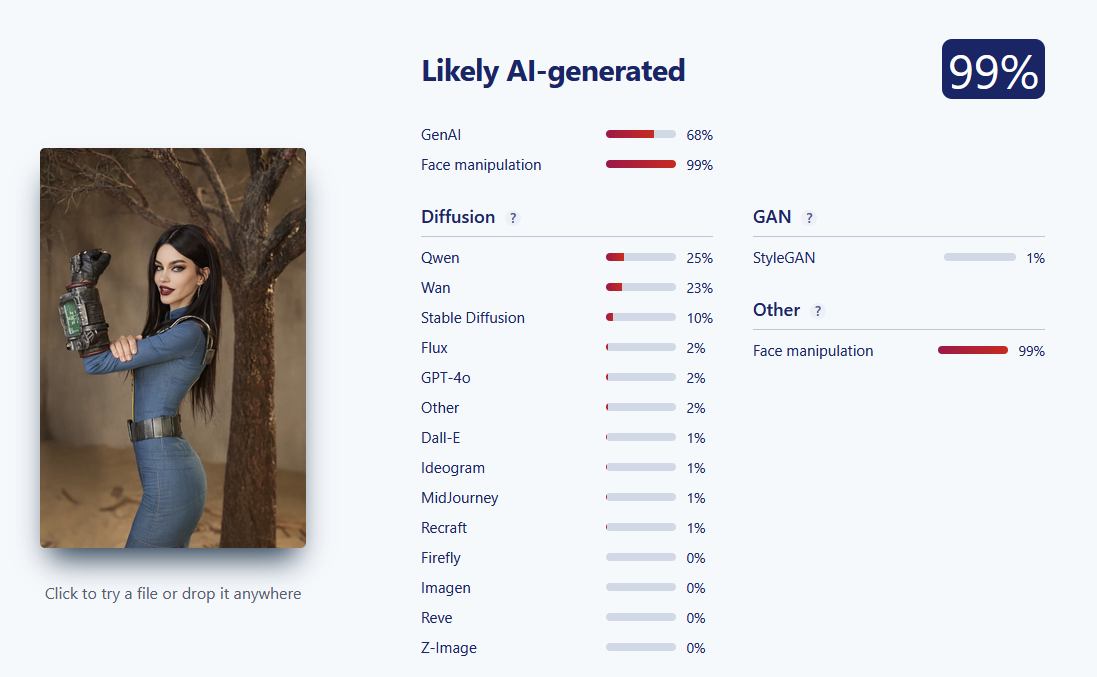Click the Z-Image row label
This screenshot has height=677, width=1097.
click(x=449, y=648)
